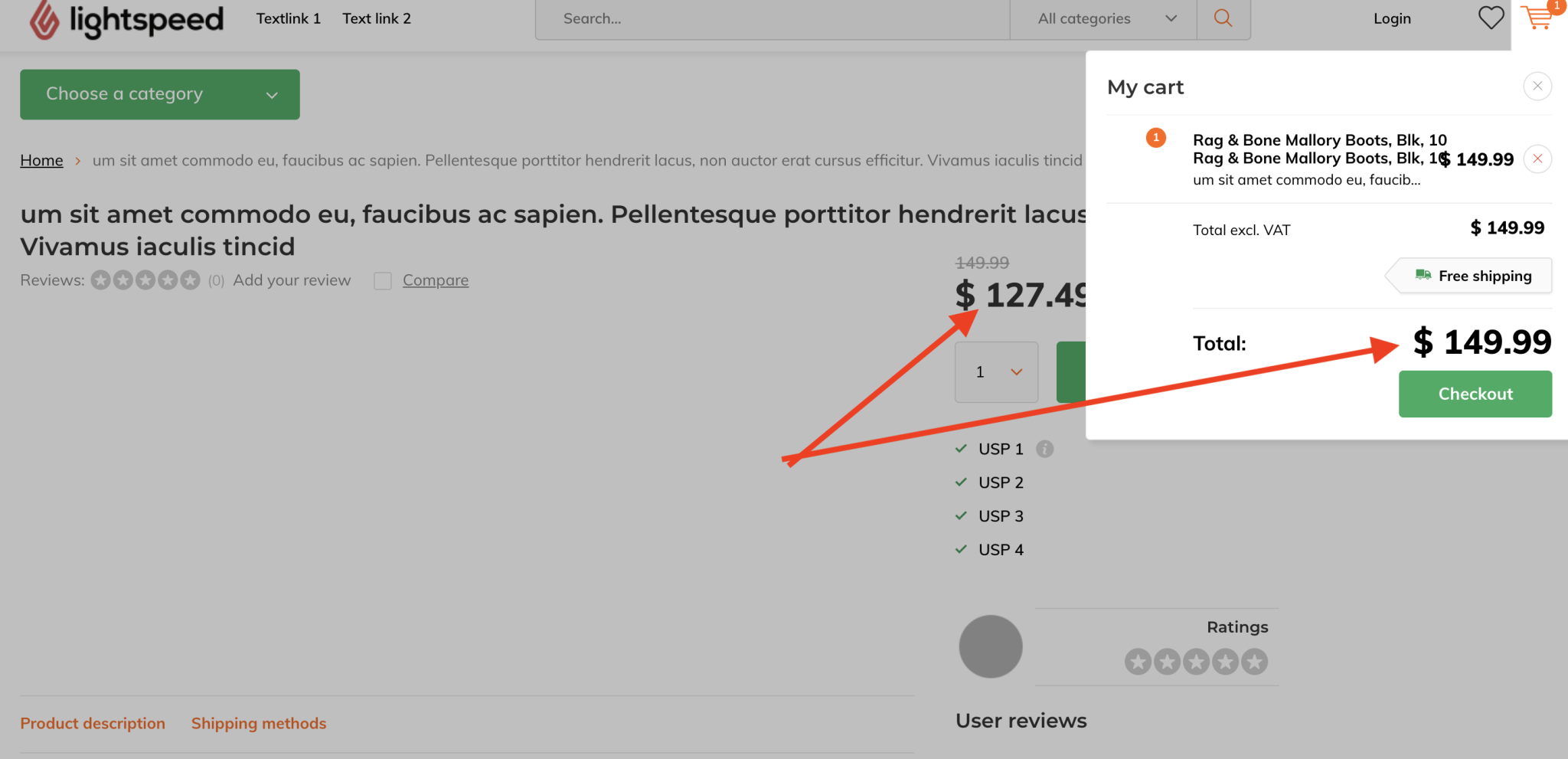This screenshot has height=759, width=1568.
Task: Open the quantity selector dropdown
Action: pos(996,372)
